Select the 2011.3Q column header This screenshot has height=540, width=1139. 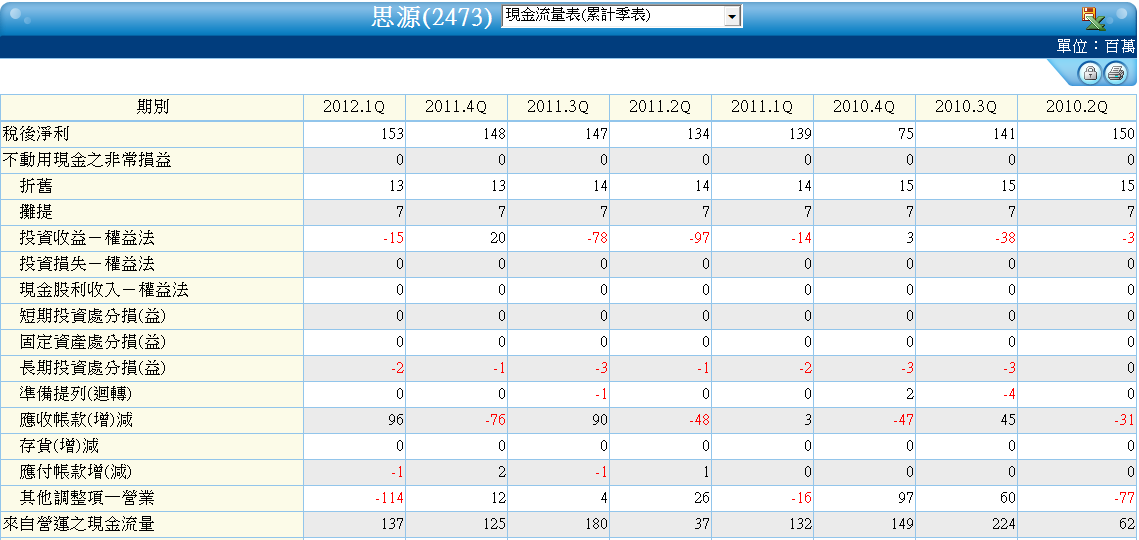[x=558, y=108]
